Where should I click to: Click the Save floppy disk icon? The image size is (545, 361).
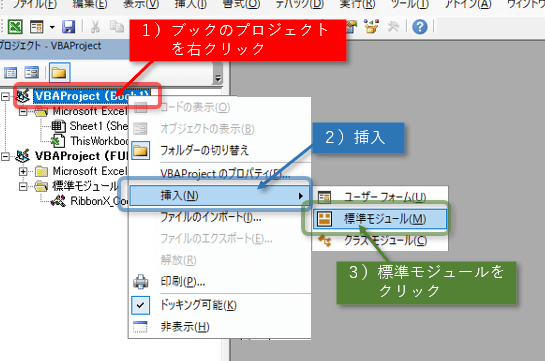point(68,27)
